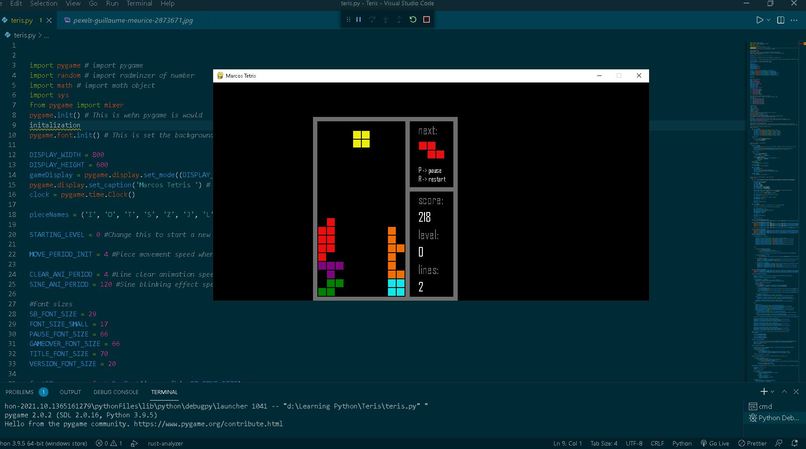Click the Step Out debug icon
Image resolution: width=806 pixels, height=449 pixels.
(399, 20)
